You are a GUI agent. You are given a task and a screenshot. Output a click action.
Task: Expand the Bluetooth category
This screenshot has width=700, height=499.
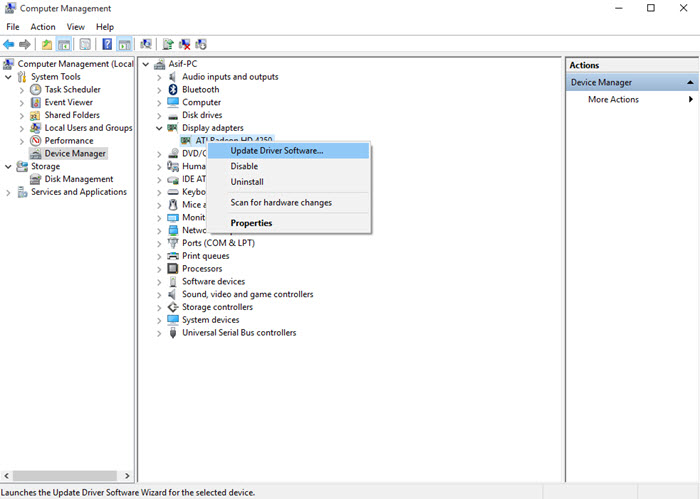click(159, 90)
